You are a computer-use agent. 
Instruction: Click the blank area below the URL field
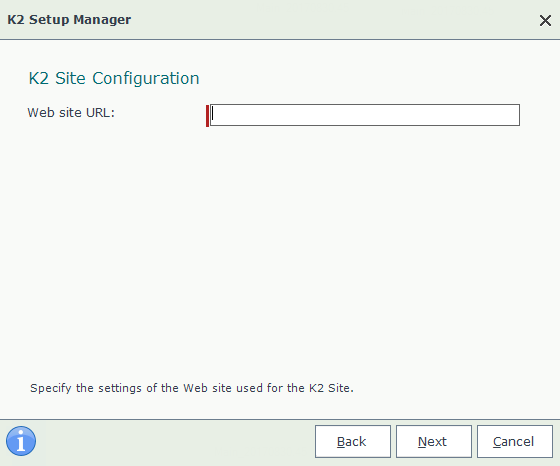(280, 250)
